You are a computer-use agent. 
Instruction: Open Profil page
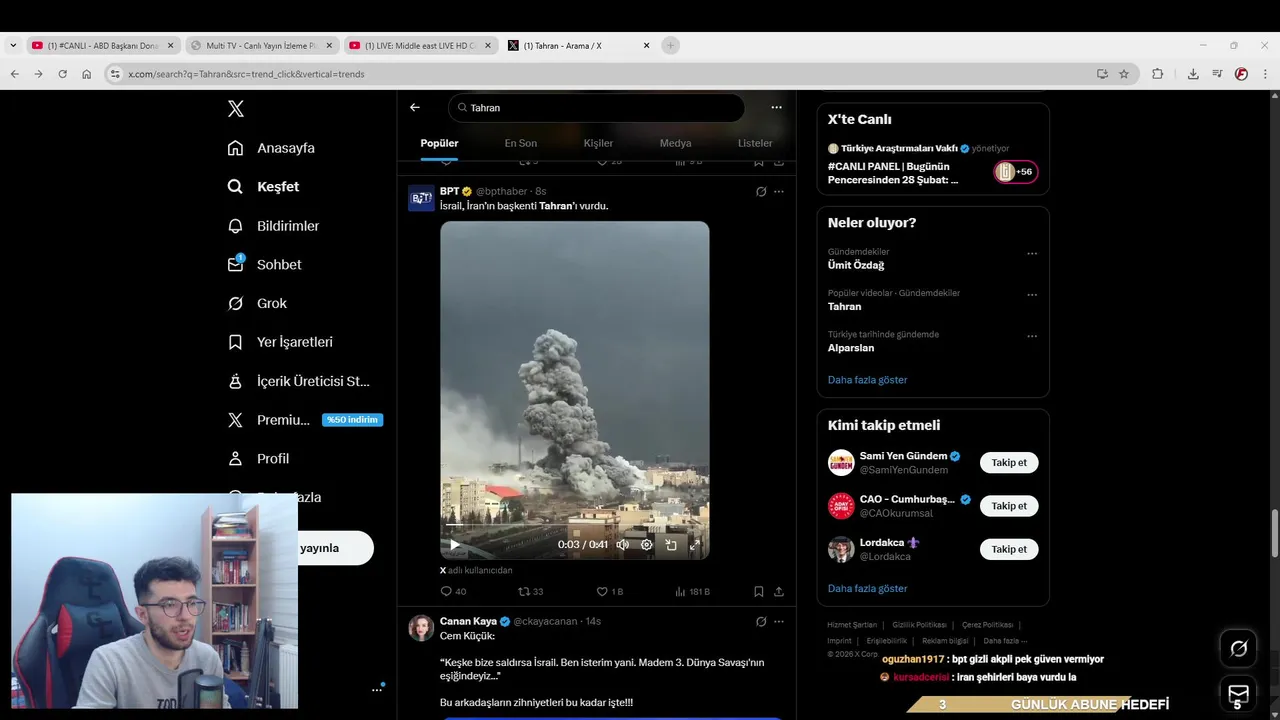tap(258, 459)
